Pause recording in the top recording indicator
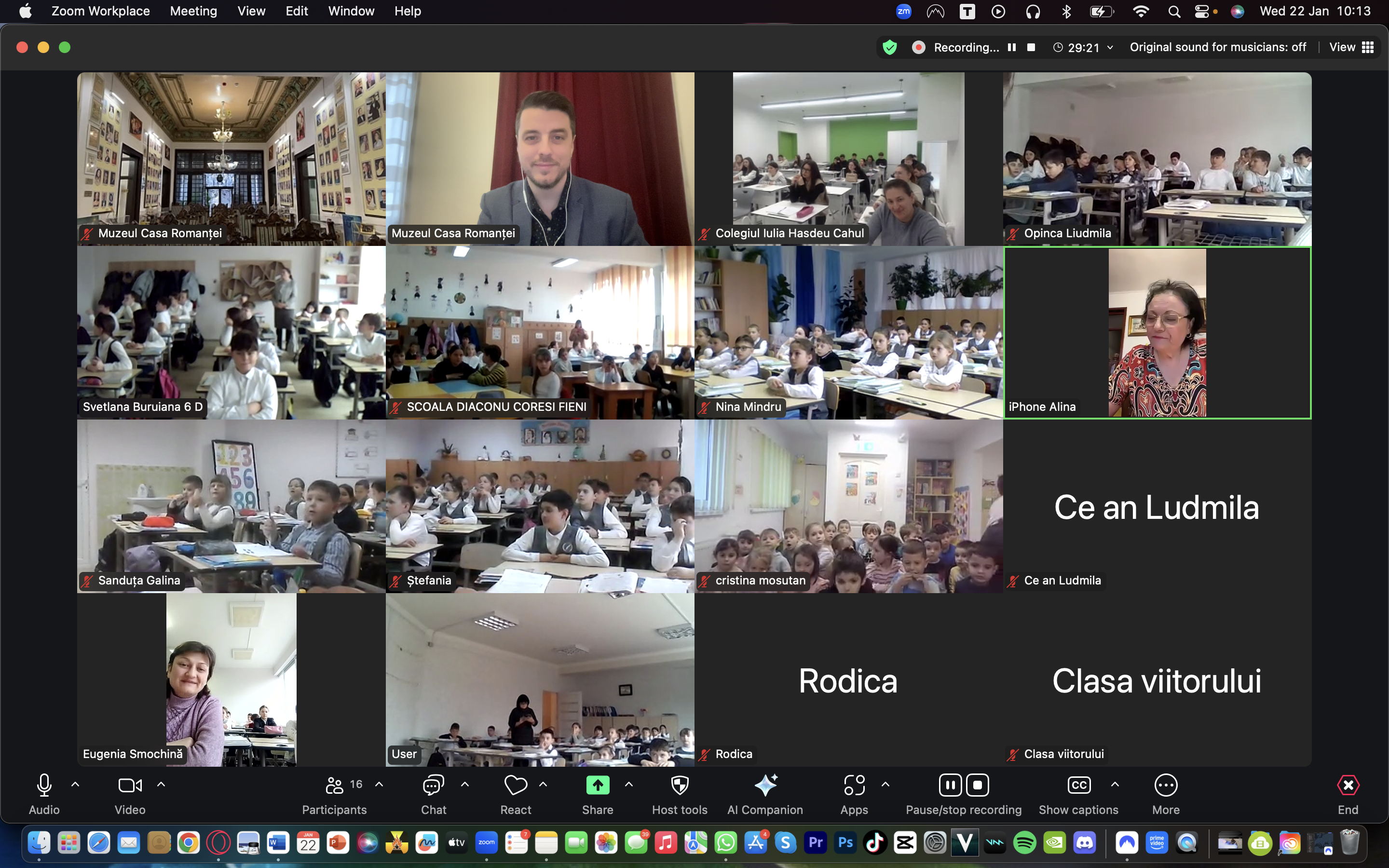The width and height of the screenshot is (1389, 868). click(x=1012, y=47)
